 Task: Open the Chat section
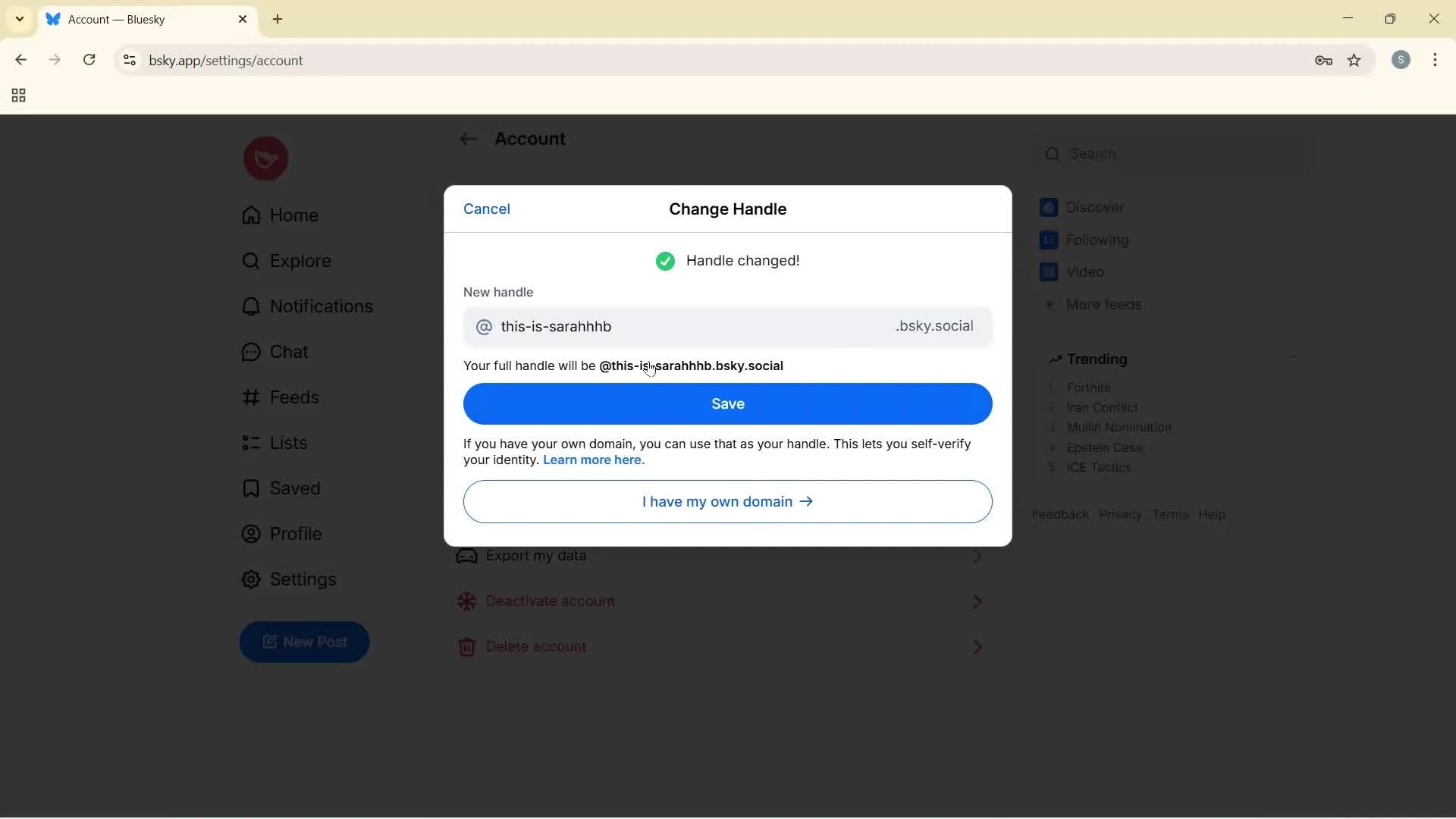(x=287, y=352)
